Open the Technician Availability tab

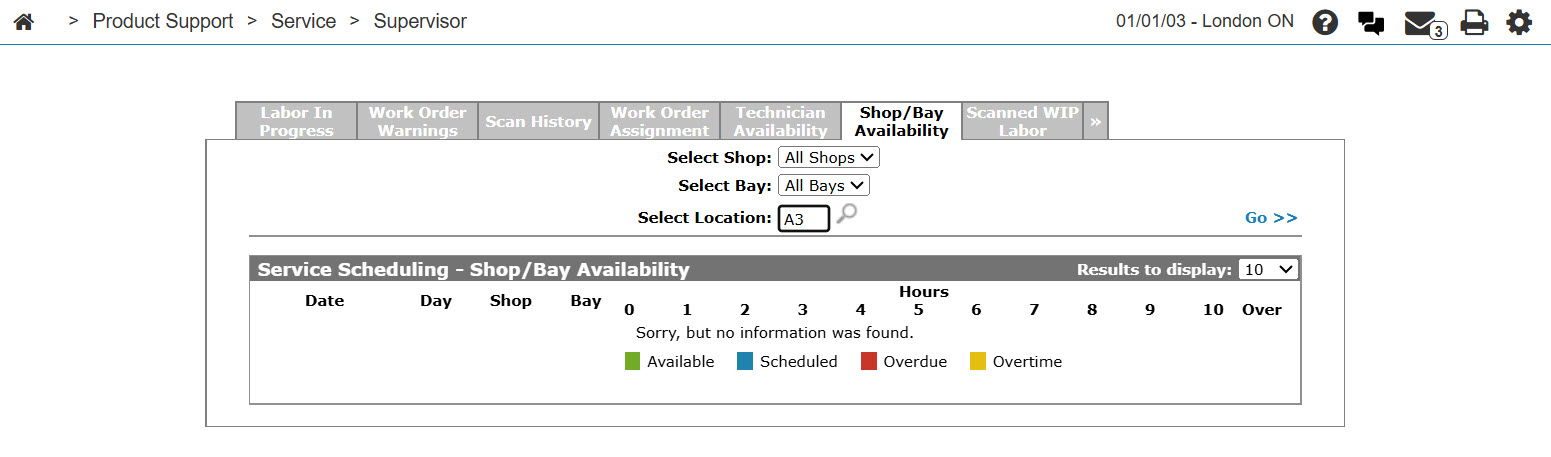[780, 121]
